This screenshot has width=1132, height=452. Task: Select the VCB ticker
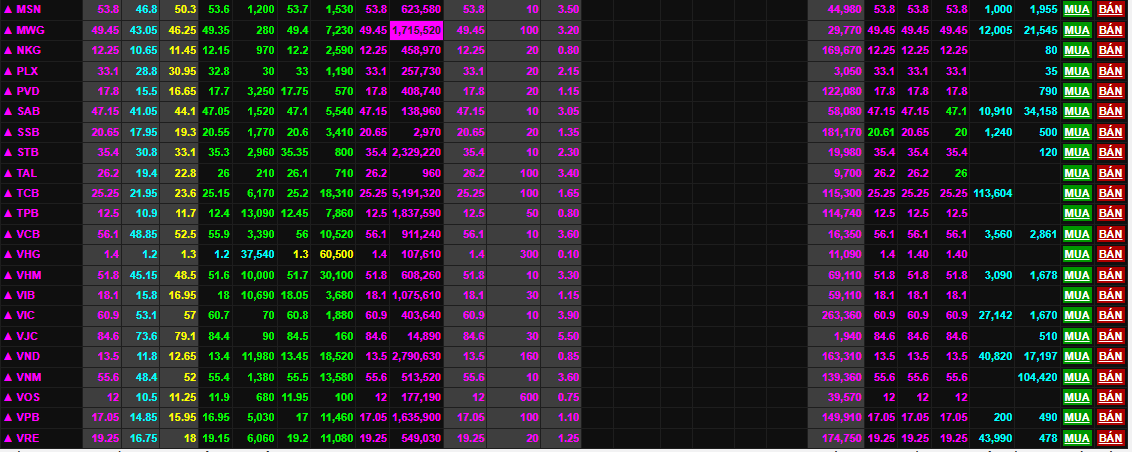tap(27, 234)
